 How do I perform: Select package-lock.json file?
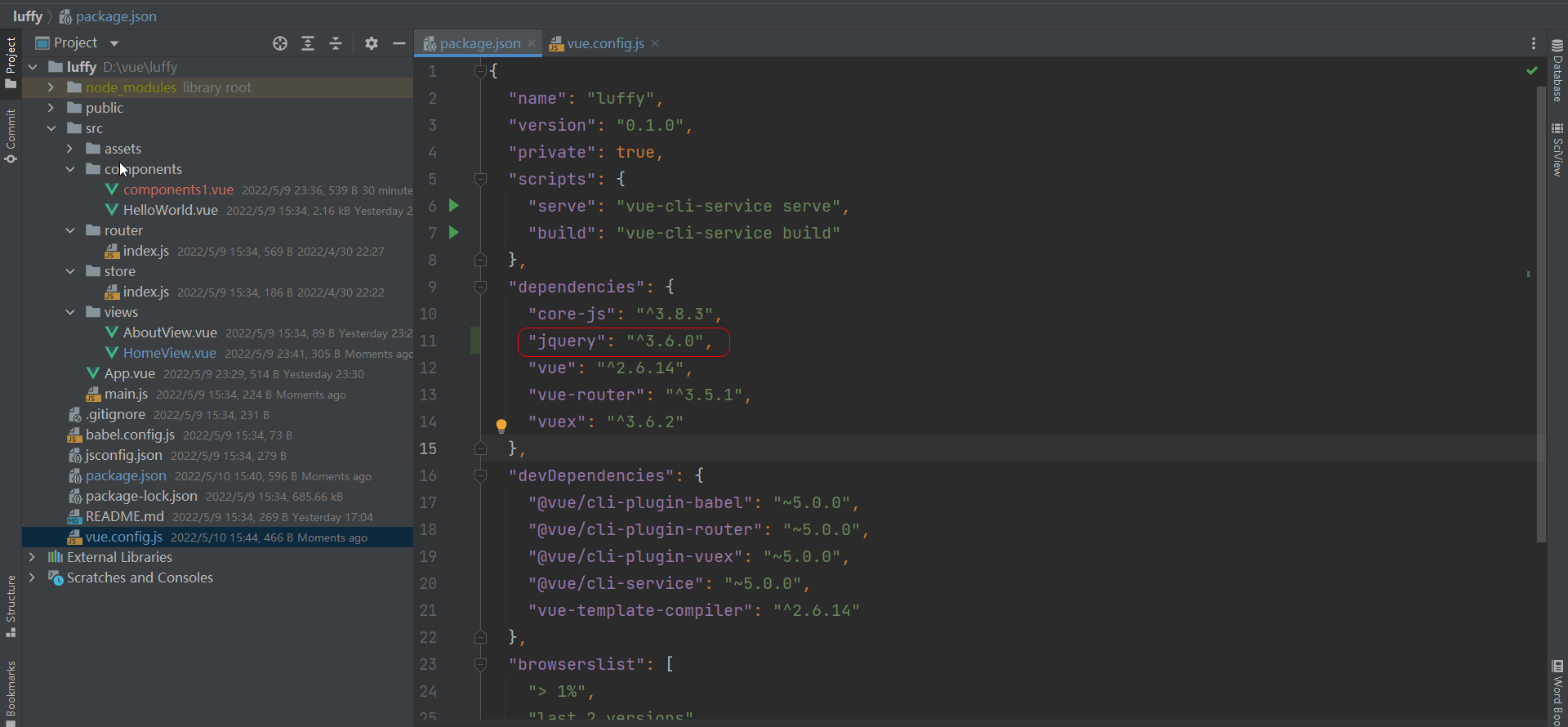(141, 496)
